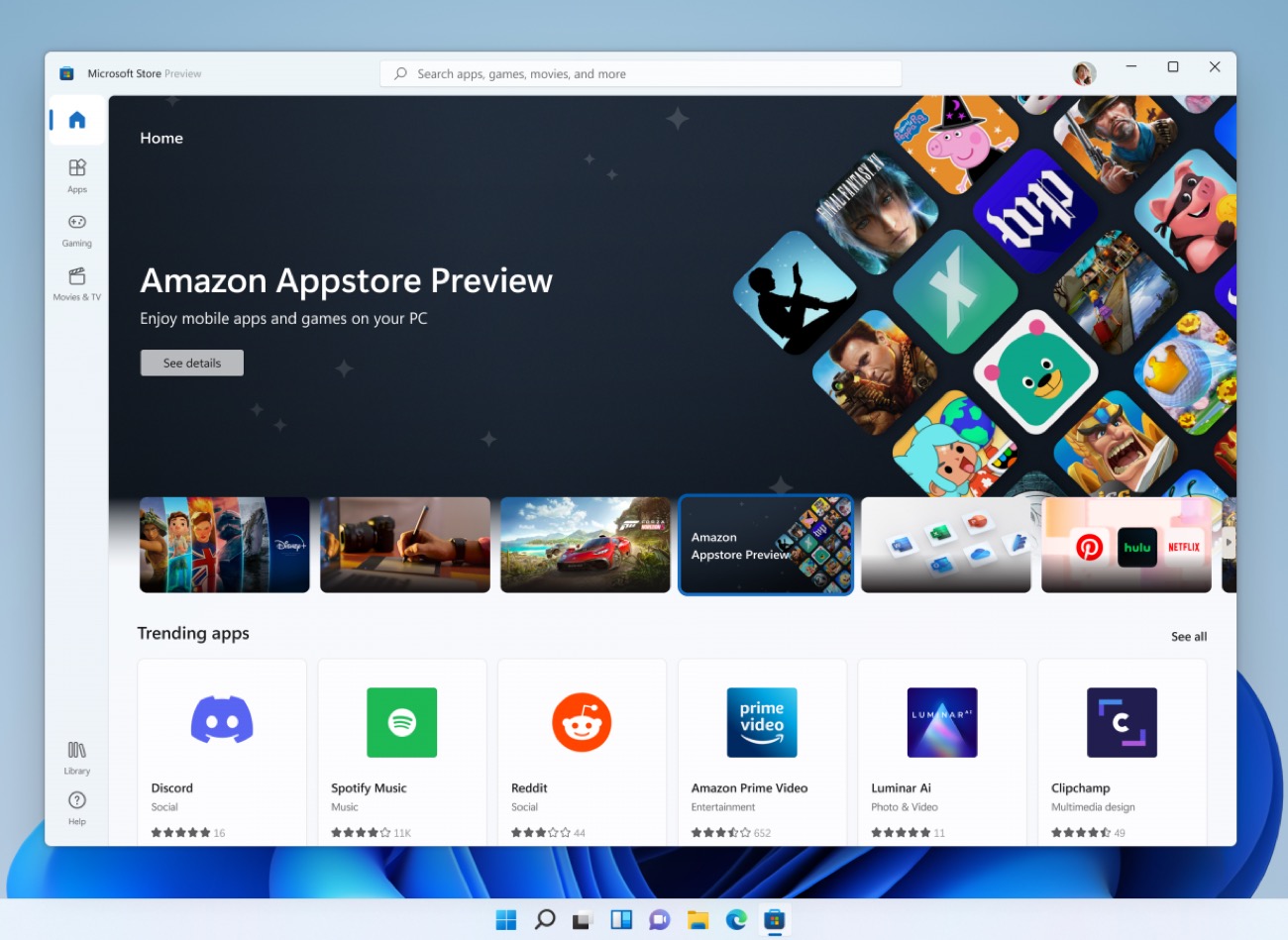The image size is (1288, 940).
Task: Open the Discord app icon
Action: (222, 722)
